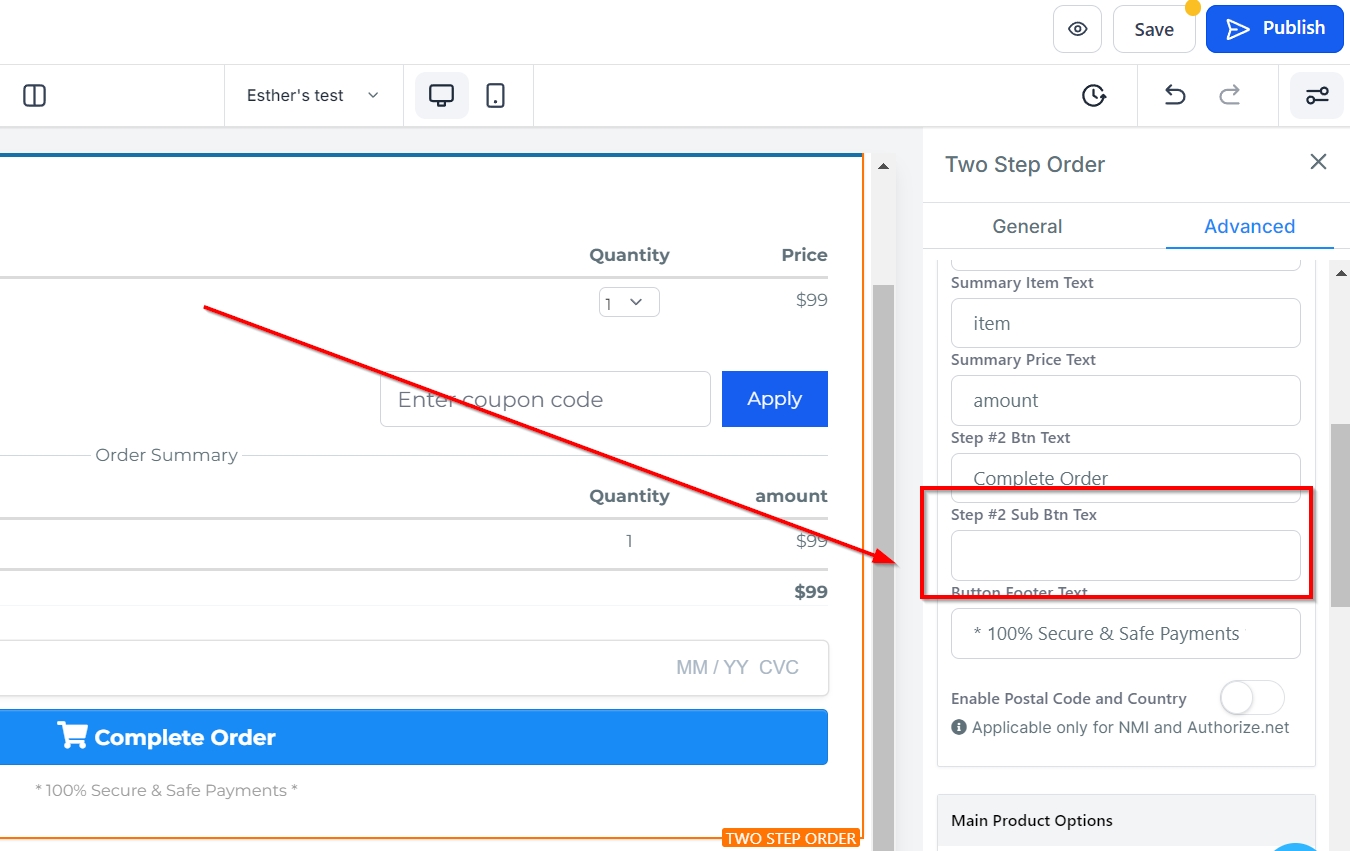Expand the Main Product Options section
This screenshot has height=851, width=1350.
click(x=1125, y=820)
